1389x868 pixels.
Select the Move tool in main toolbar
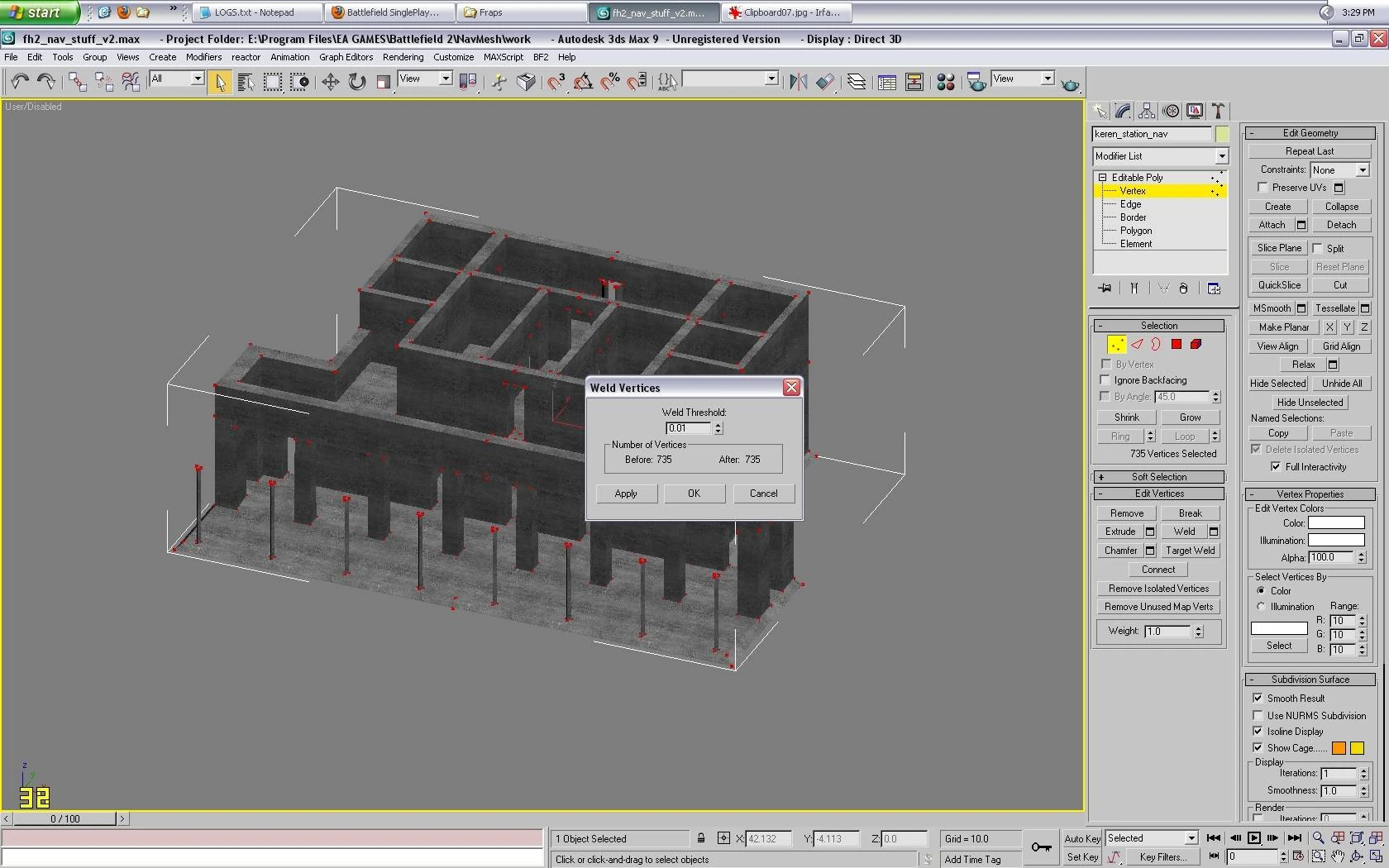[x=330, y=81]
